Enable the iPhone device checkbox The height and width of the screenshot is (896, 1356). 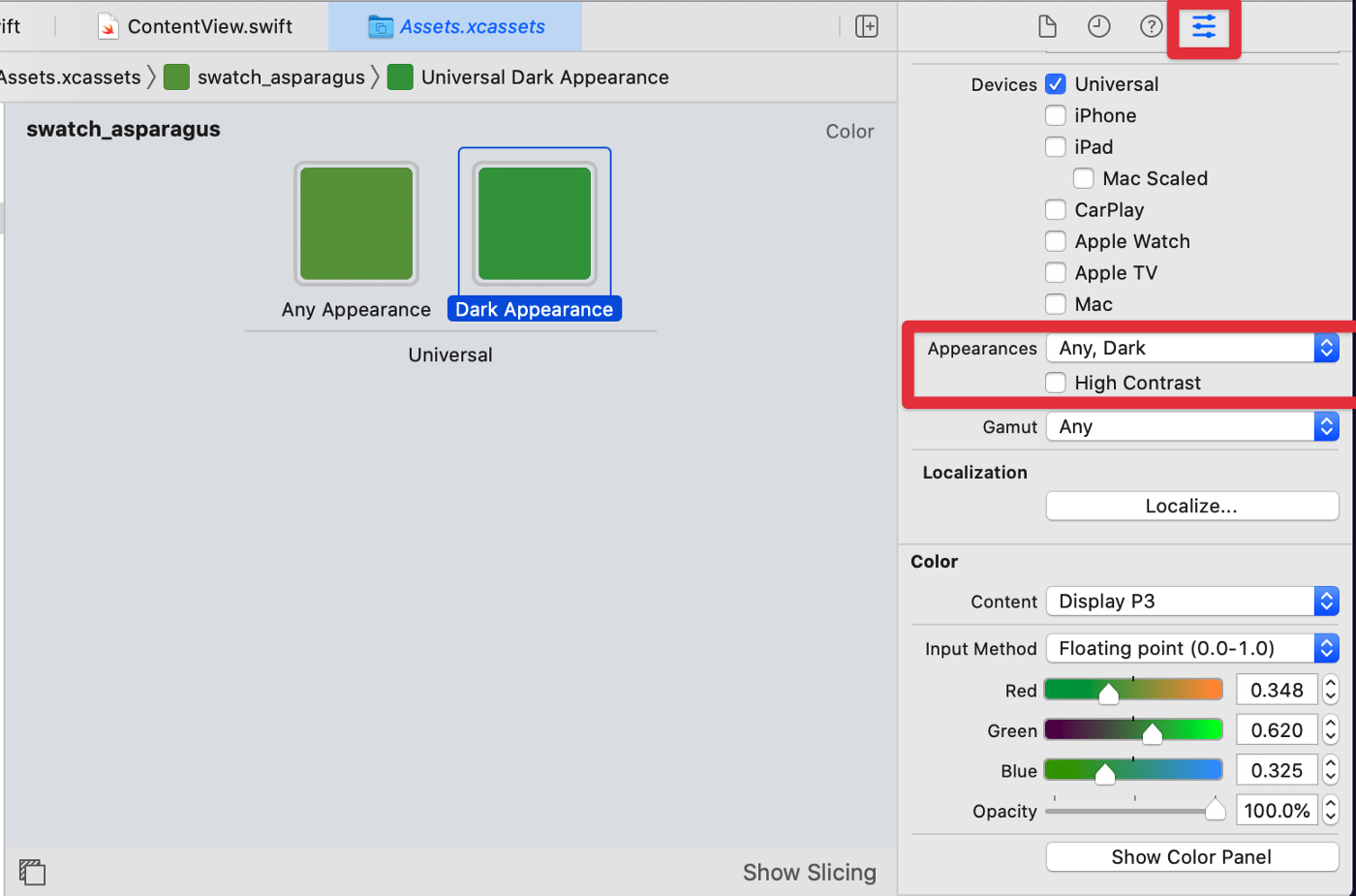[x=1055, y=115]
